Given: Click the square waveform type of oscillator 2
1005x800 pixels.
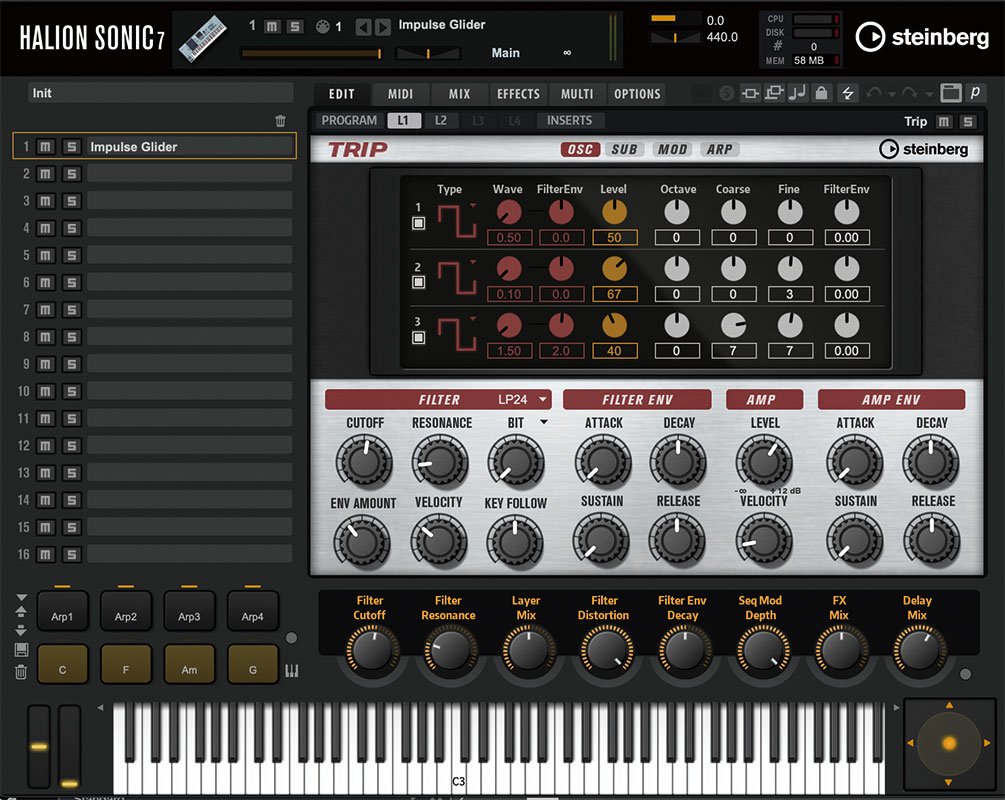Looking at the screenshot, I should click(456, 278).
